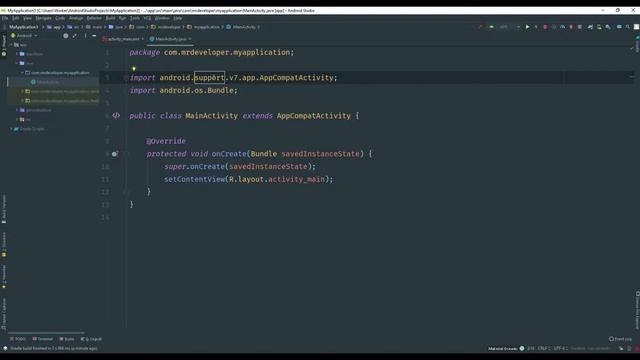Click the Material Oceanic theme color swatch

click(522, 349)
